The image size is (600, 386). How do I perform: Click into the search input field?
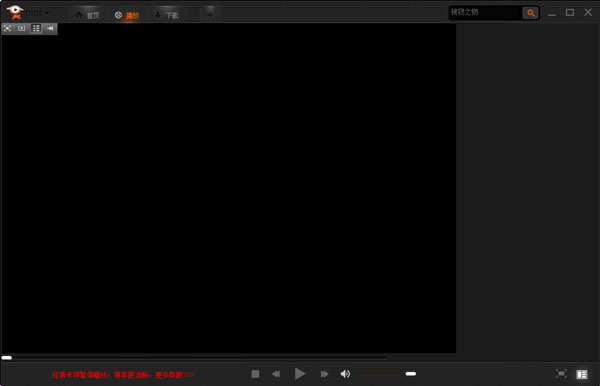pos(485,13)
